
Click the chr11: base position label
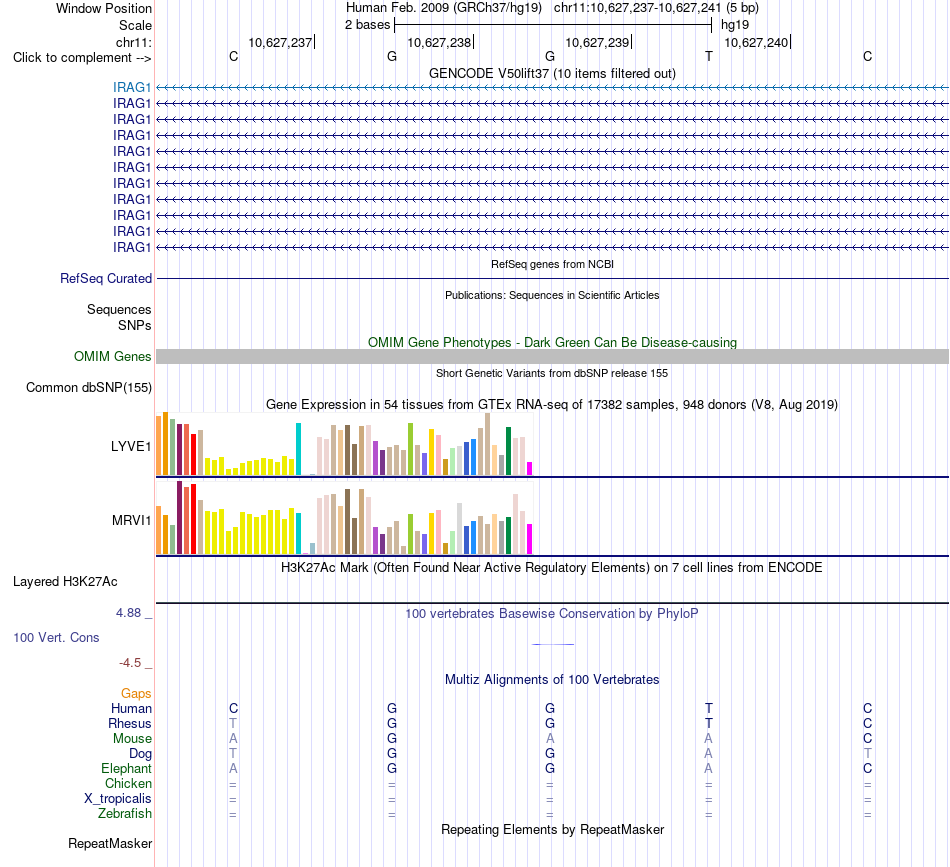pos(134,42)
